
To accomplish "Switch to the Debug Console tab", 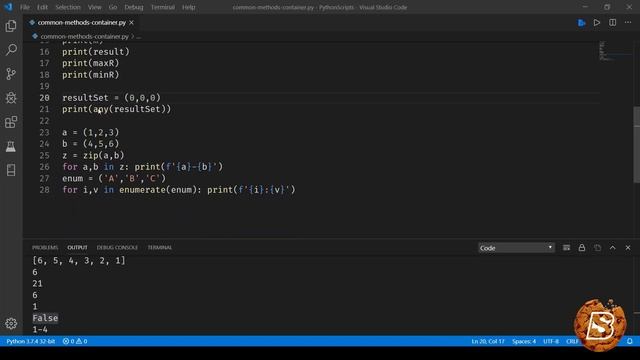I will click(x=117, y=248).
